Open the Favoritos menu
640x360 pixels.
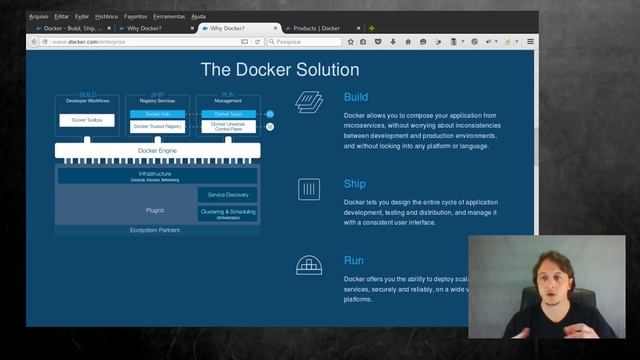pos(136,16)
